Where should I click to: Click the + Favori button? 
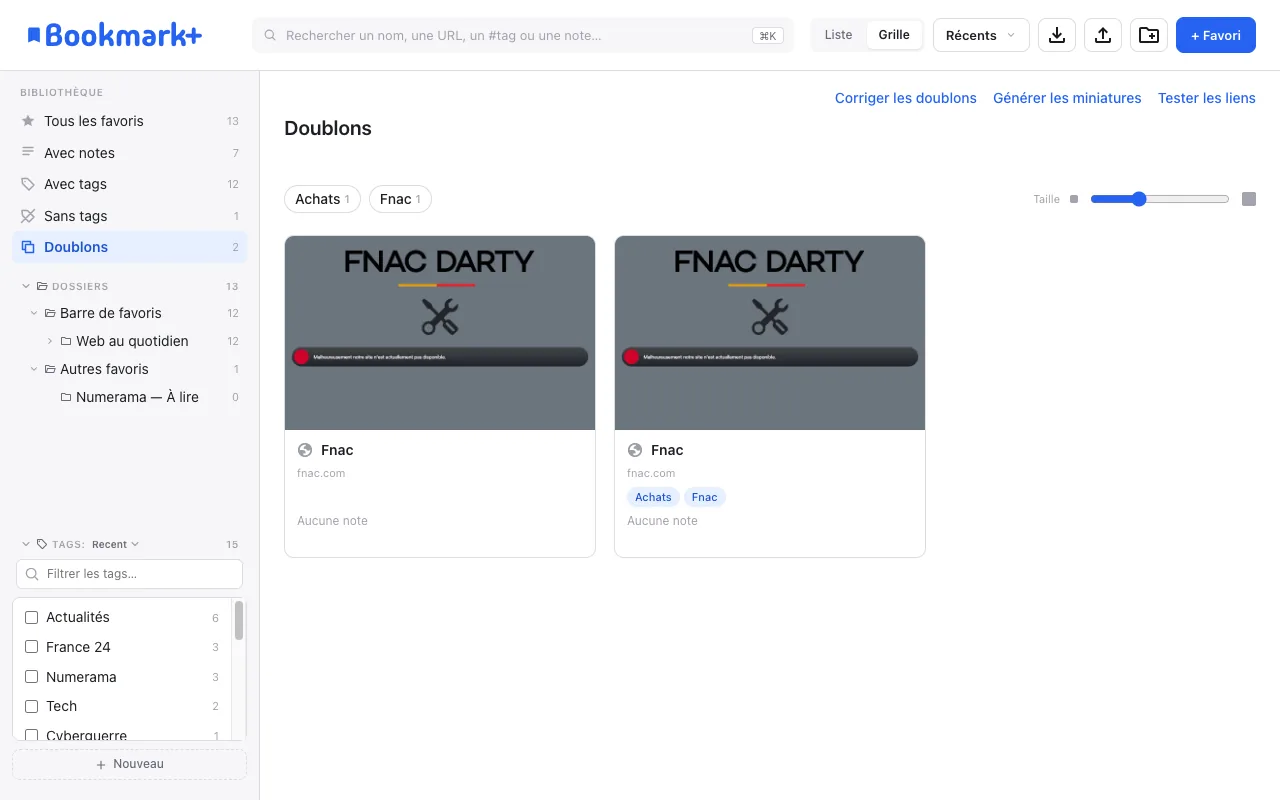pos(1216,35)
